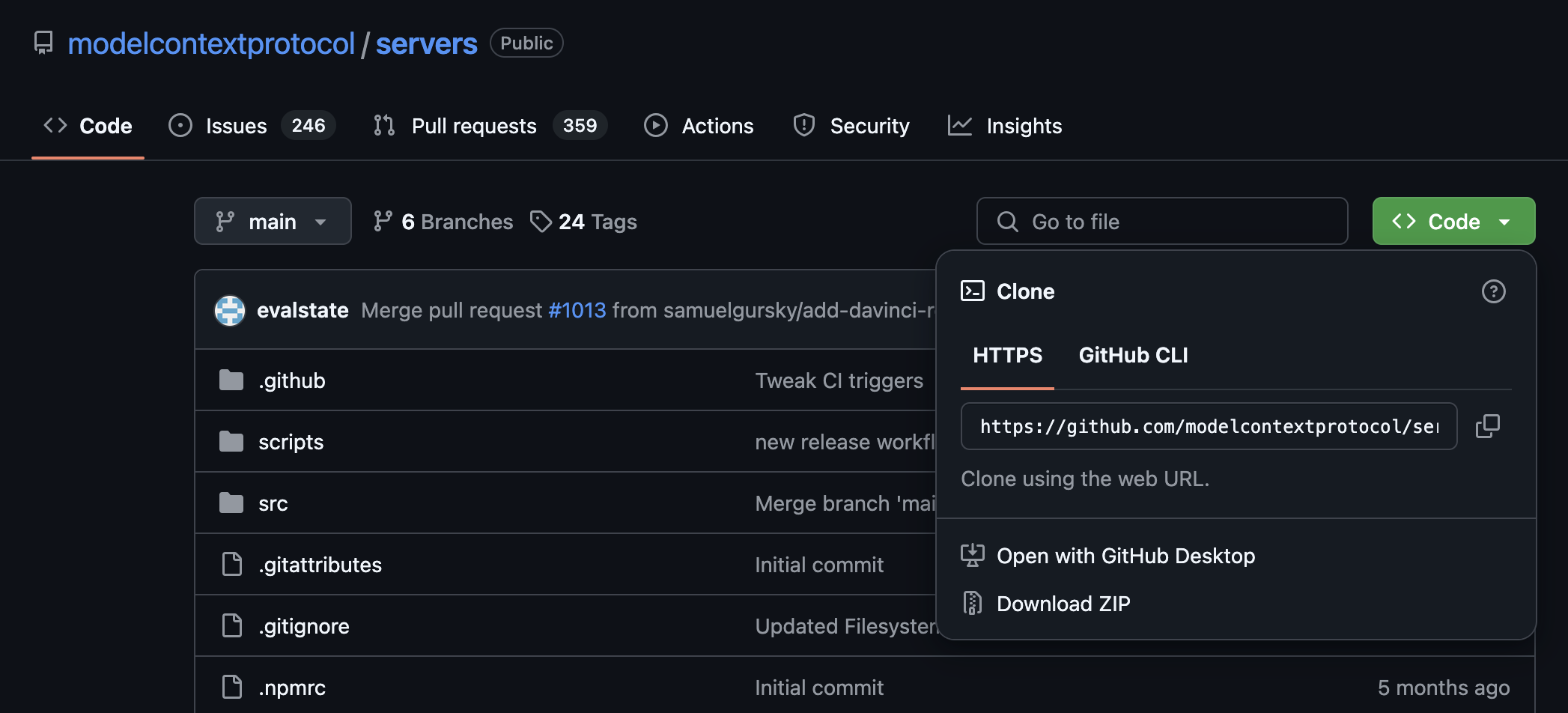Click the 'Clone using the web URL.' text
The width and height of the screenshot is (1568, 713).
pos(1085,479)
